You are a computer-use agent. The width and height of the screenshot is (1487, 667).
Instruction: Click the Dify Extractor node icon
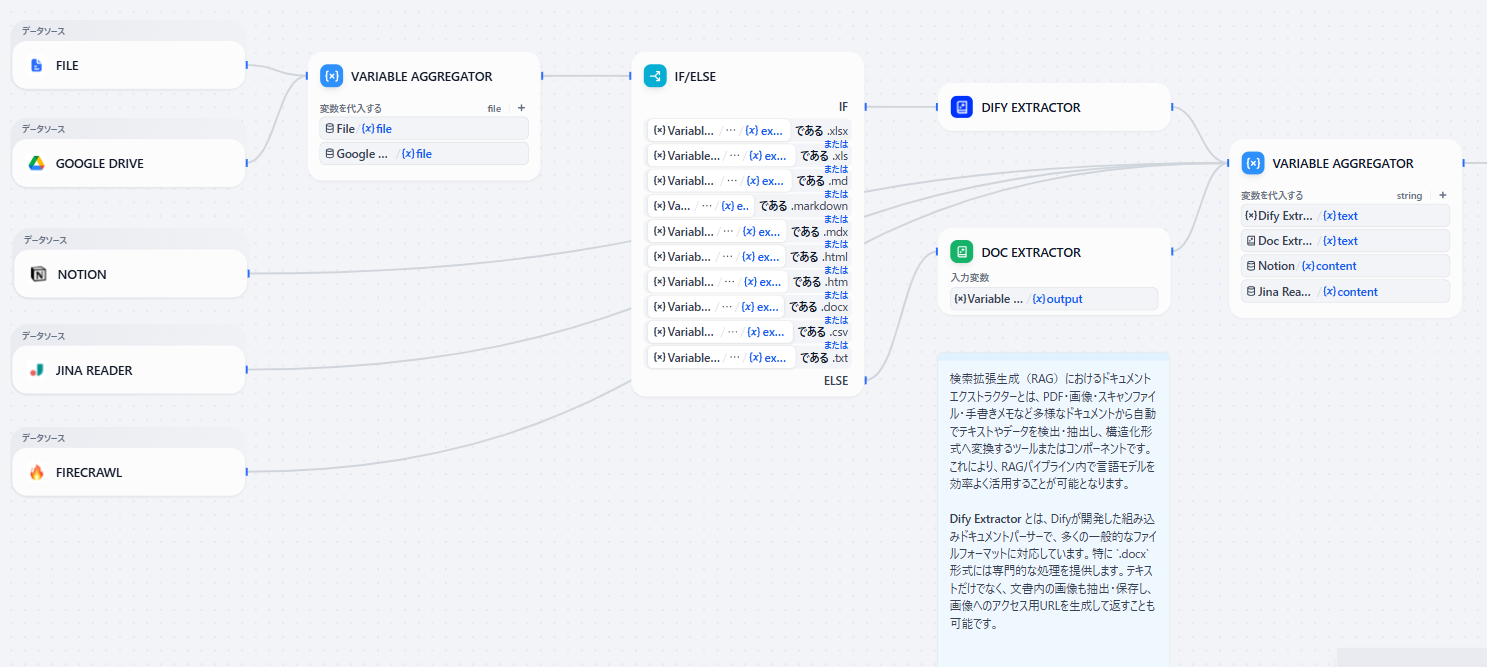click(961, 107)
